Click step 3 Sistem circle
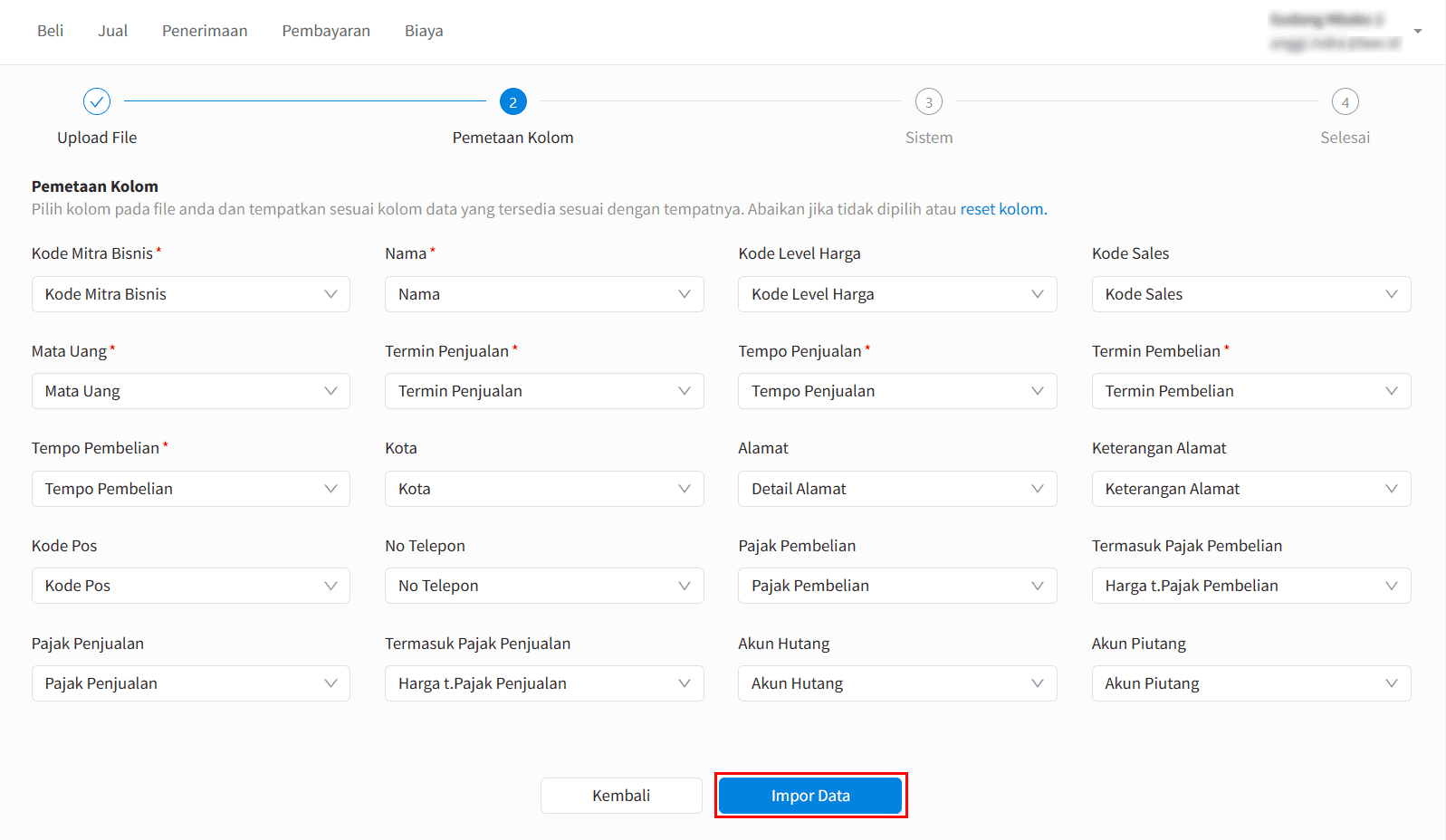Screen dimensions: 1446x840 929,101
